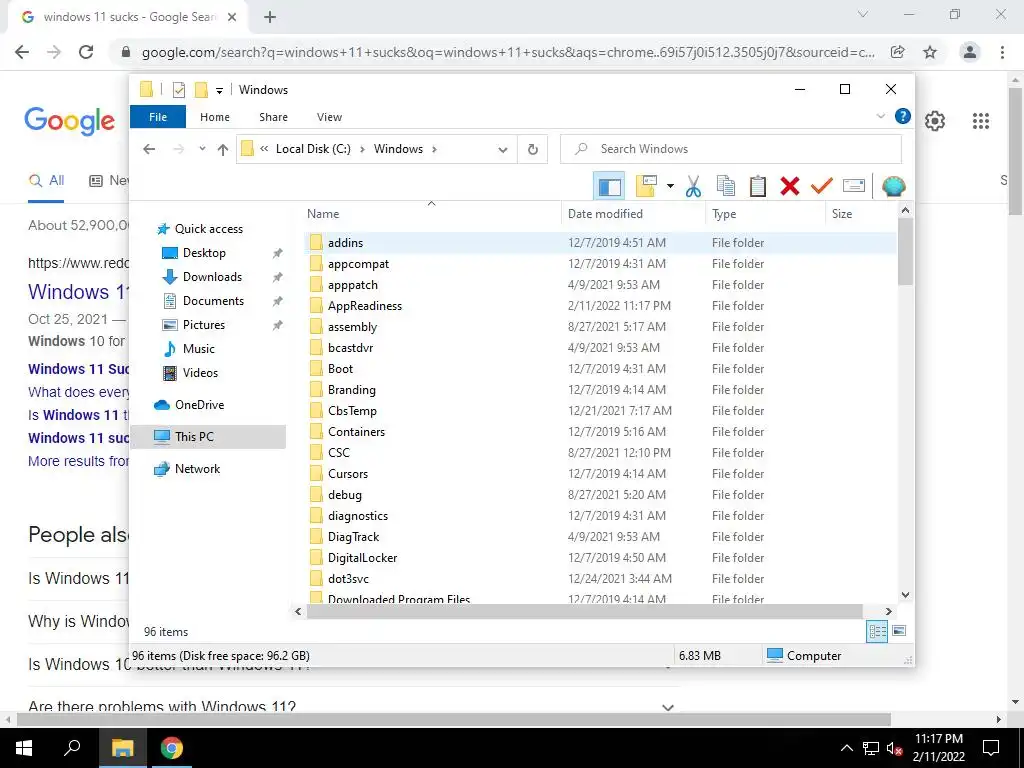Select OneDrive in navigation pane
The width and height of the screenshot is (1024, 768).
[199, 405]
